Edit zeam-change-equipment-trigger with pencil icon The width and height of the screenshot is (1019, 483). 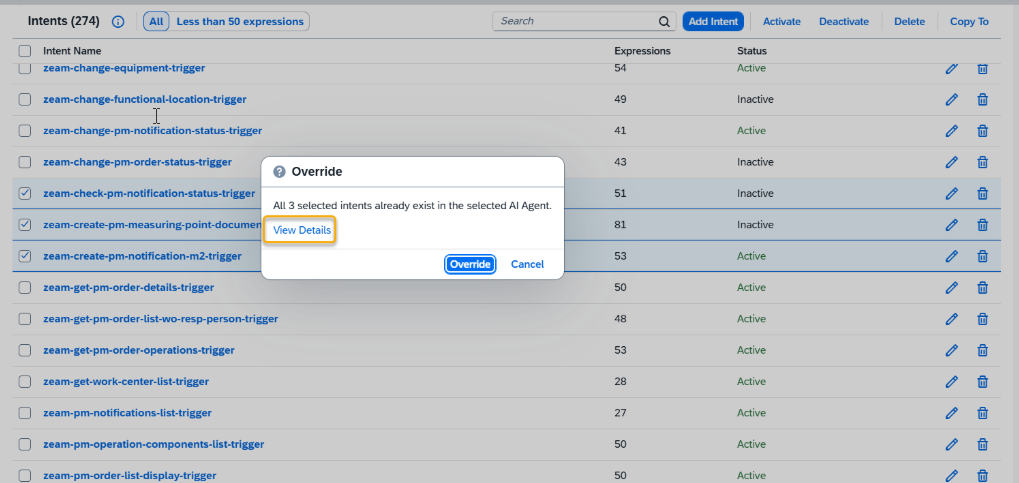pos(951,68)
